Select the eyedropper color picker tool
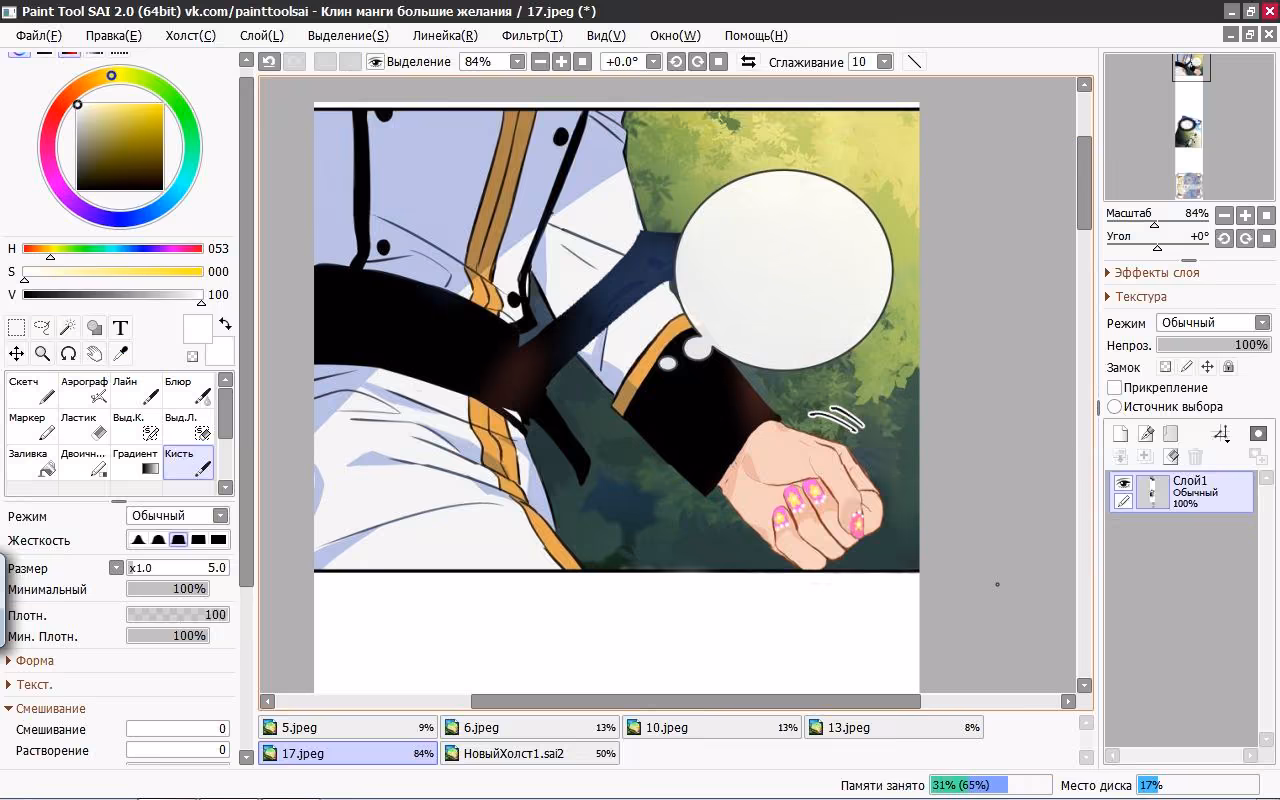Image resolution: width=1280 pixels, height=800 pixels. 120,353
